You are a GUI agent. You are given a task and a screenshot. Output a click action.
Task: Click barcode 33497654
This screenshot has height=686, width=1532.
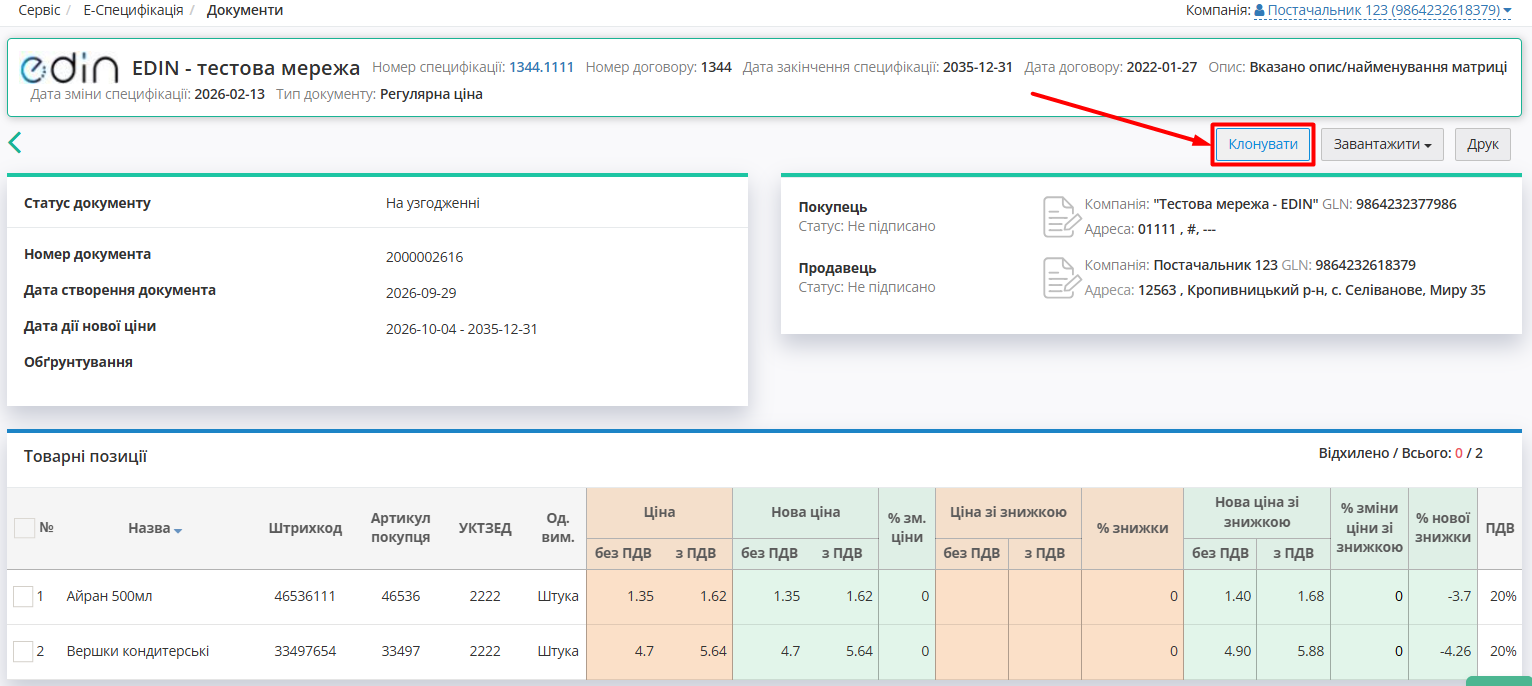click(x=305, y=651)
